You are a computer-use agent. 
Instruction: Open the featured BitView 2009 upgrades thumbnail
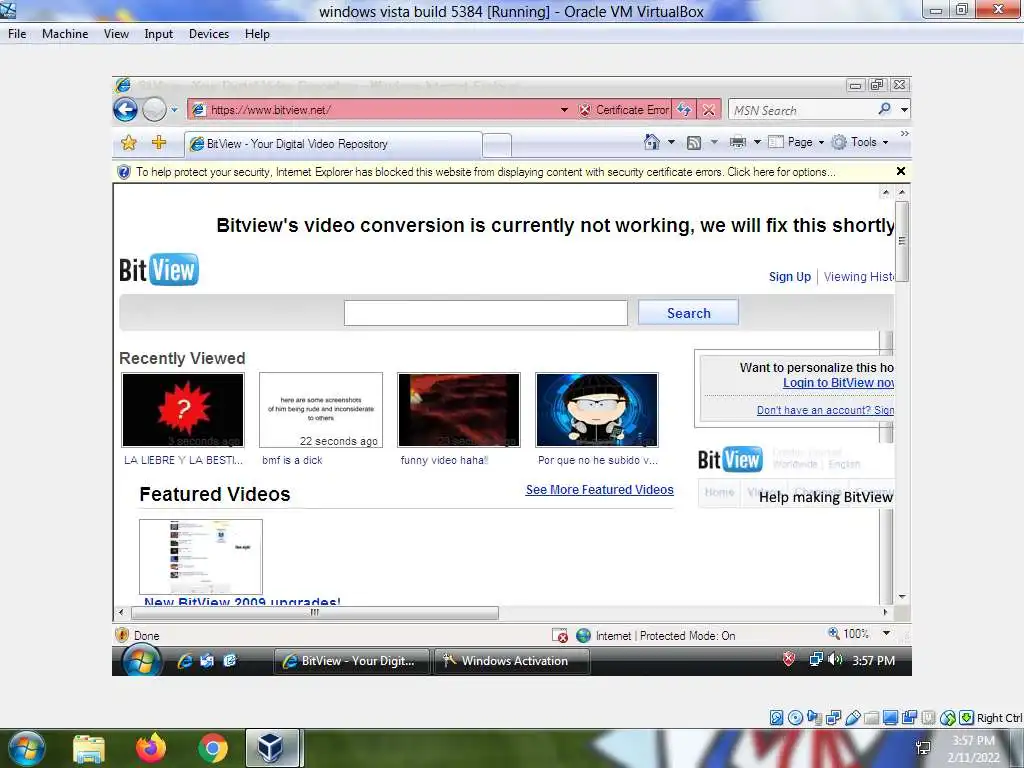tap(201, 556)
